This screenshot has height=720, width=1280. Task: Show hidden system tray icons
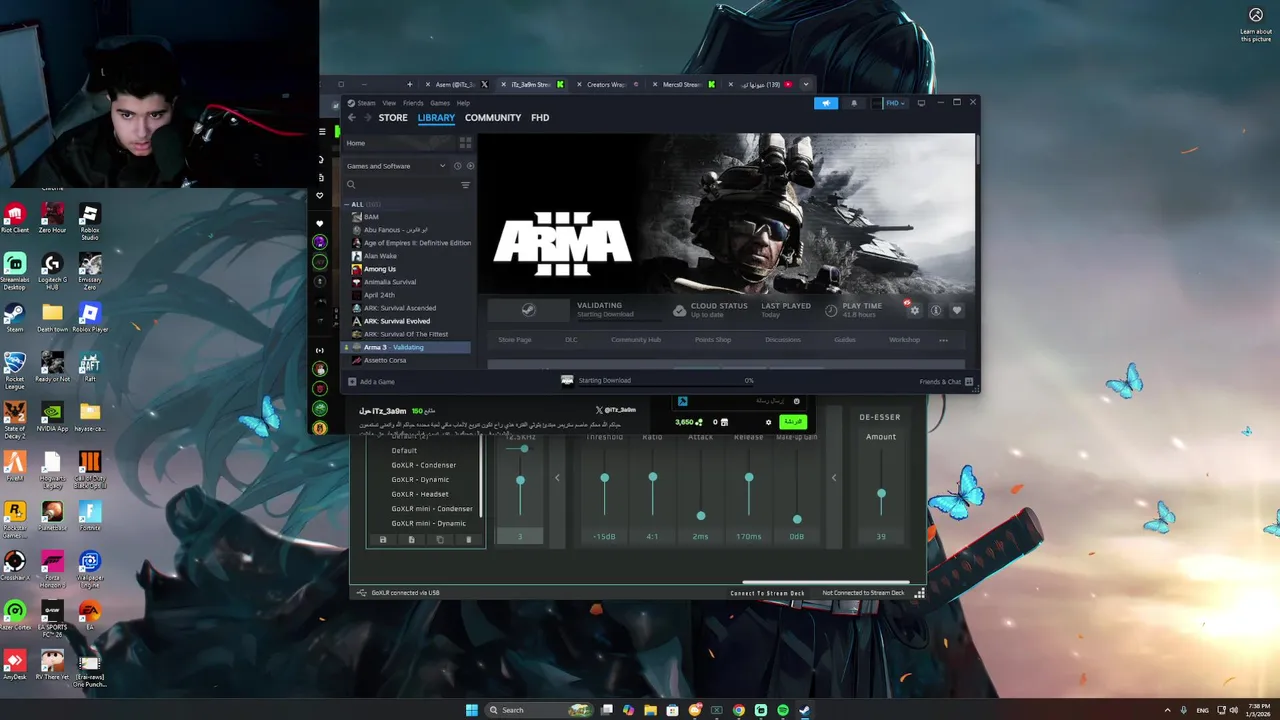coord(1167,710)
